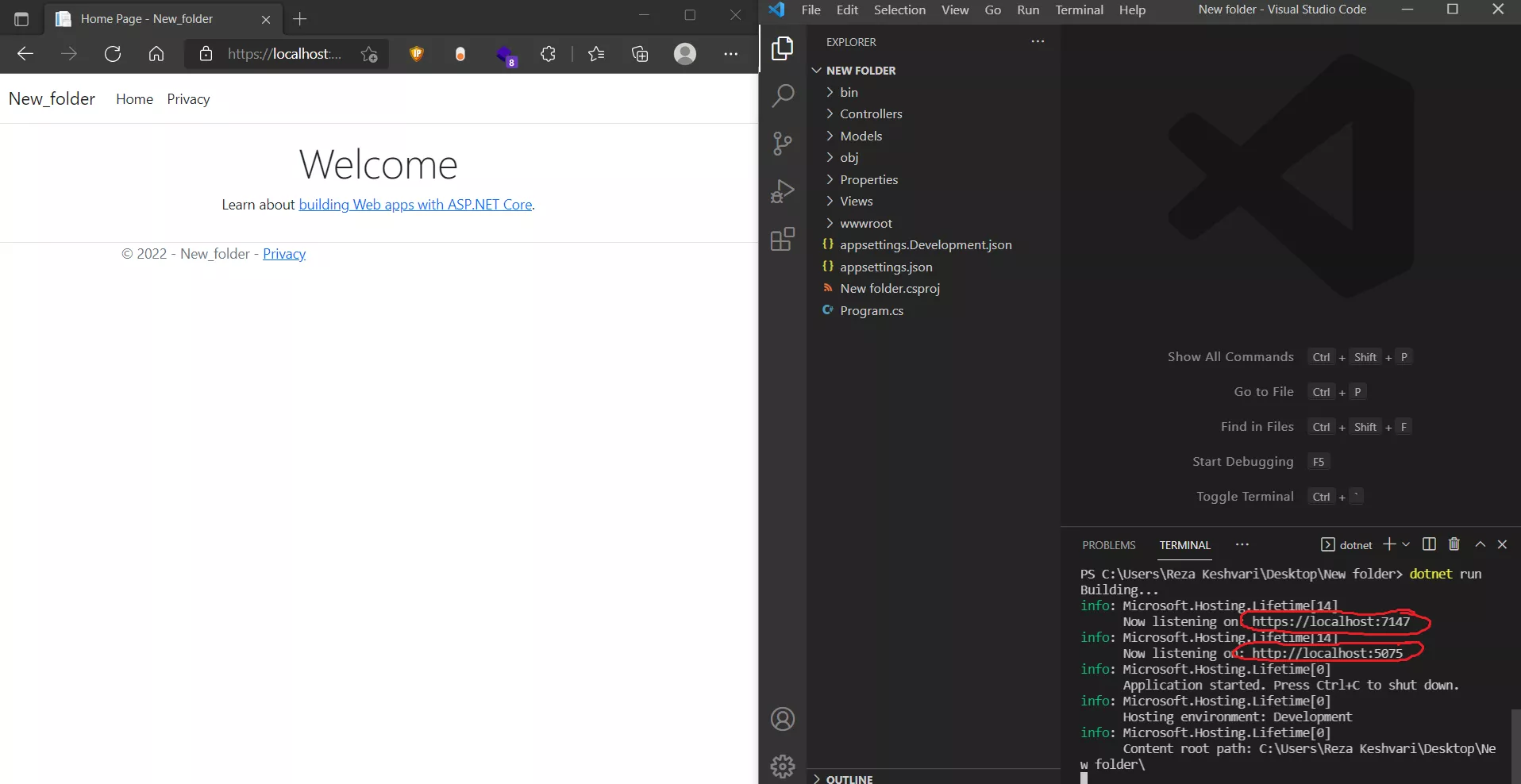Open Explorer views and more actions menu

(1038, 41)
